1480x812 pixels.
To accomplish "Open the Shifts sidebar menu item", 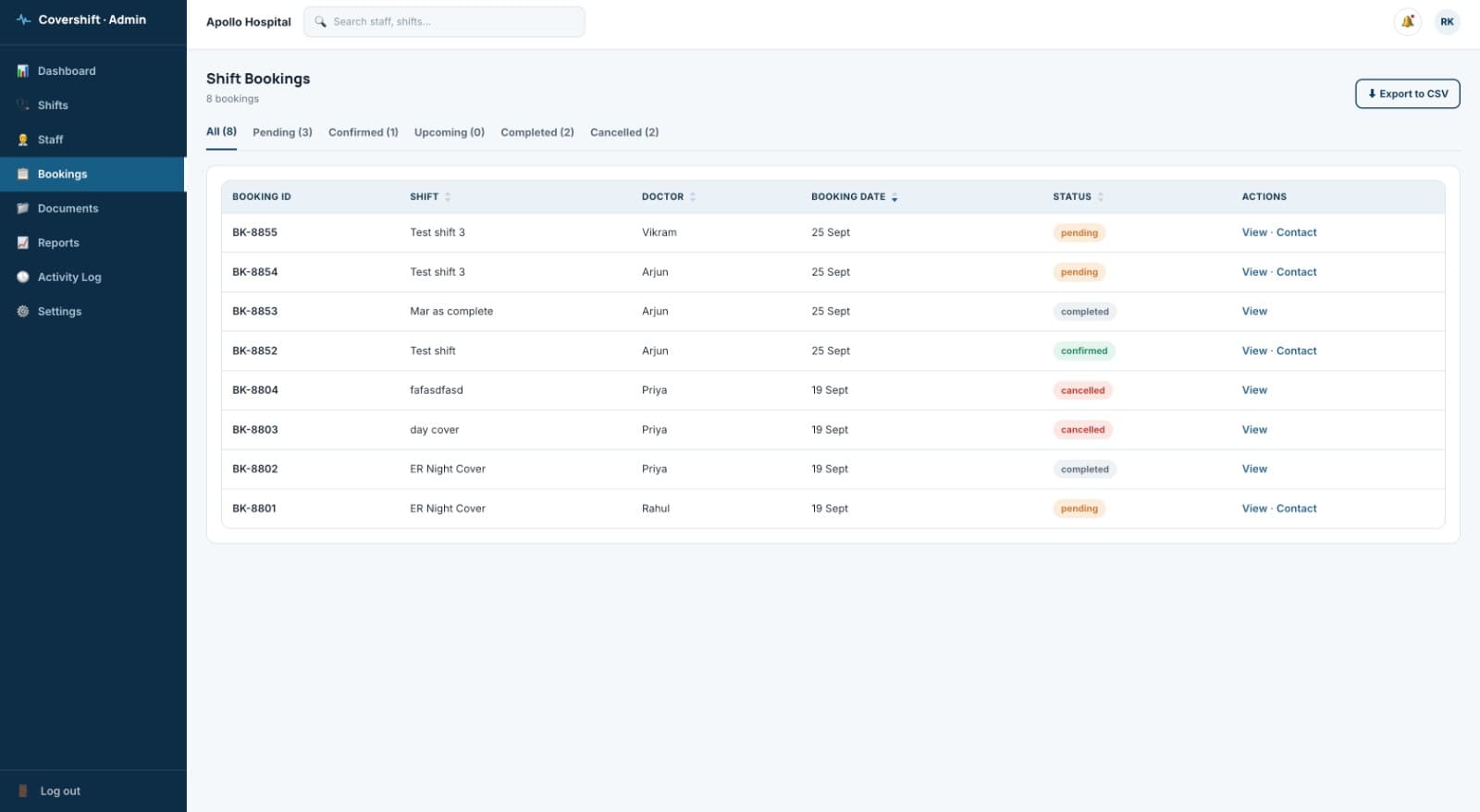I will coord(92,105).
